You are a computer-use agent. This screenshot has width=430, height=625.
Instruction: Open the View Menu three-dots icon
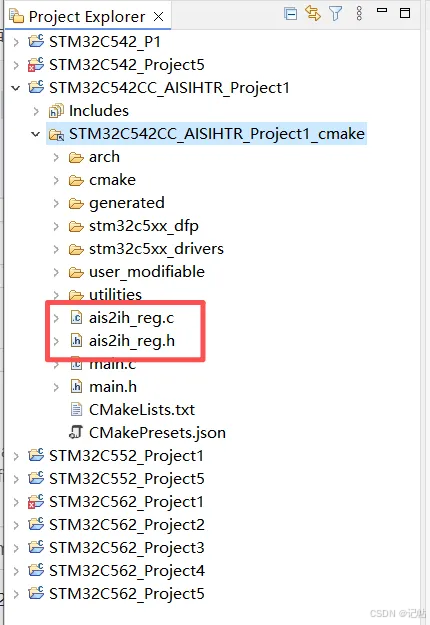tap(359, 14)
